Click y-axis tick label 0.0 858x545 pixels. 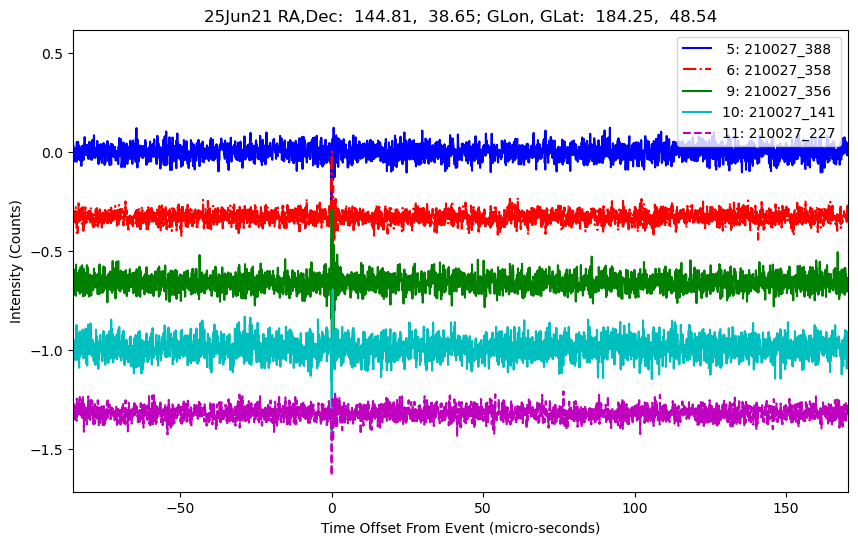coord(53,153)
